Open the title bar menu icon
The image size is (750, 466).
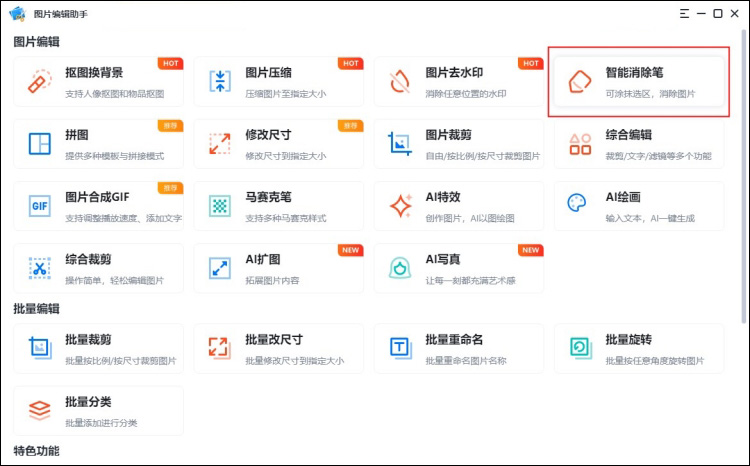pos(684,13)
